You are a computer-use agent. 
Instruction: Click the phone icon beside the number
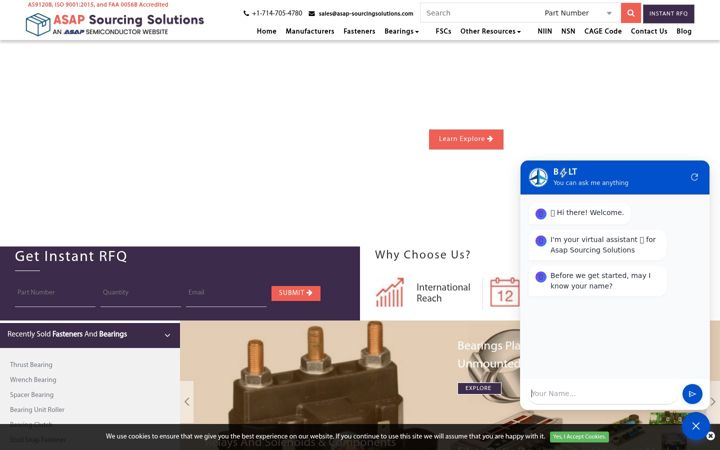pyautogui.click(x=246, y=13)
